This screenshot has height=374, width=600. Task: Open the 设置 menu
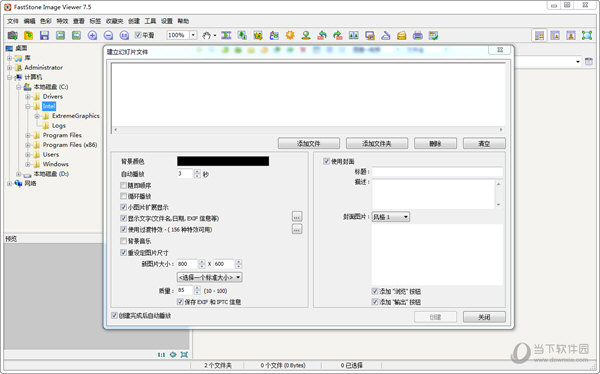click(167, 21)
